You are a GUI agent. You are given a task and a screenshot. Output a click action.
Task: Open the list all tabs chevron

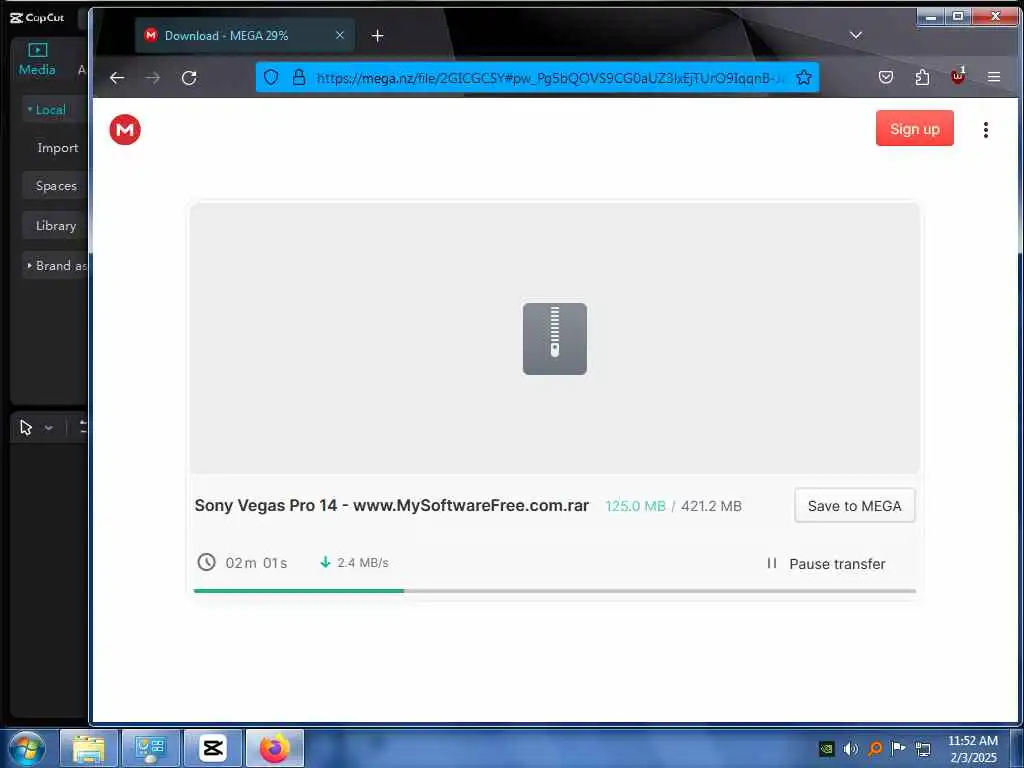click(x=856, y=35)
